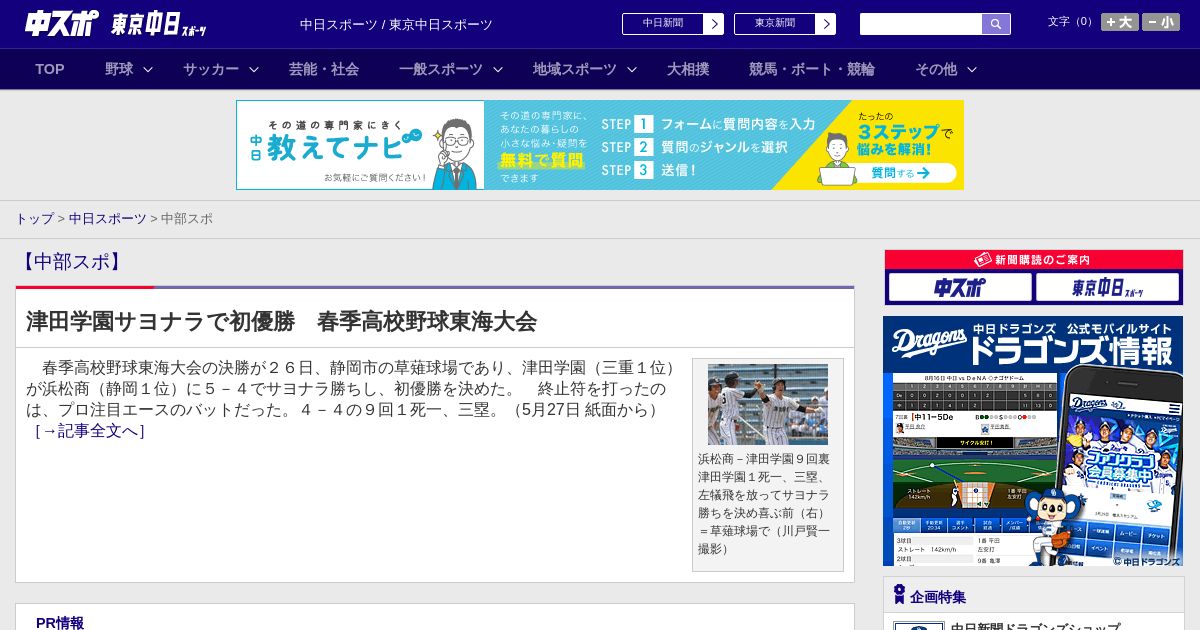1200x630 pixels.
Task: Open the 中日新聞 link button
Action: click(663, 24)
